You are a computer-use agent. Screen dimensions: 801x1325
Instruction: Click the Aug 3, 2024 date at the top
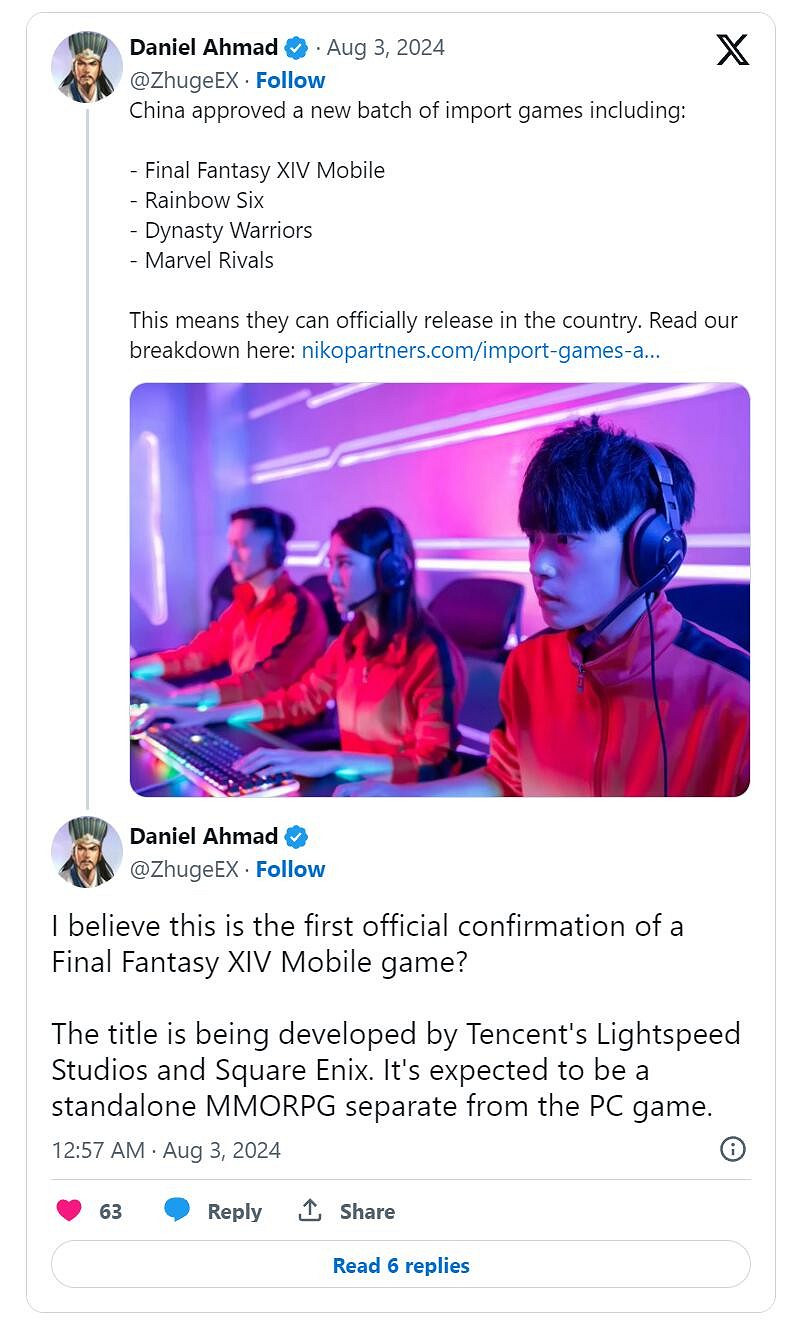[x=386, y=47]
